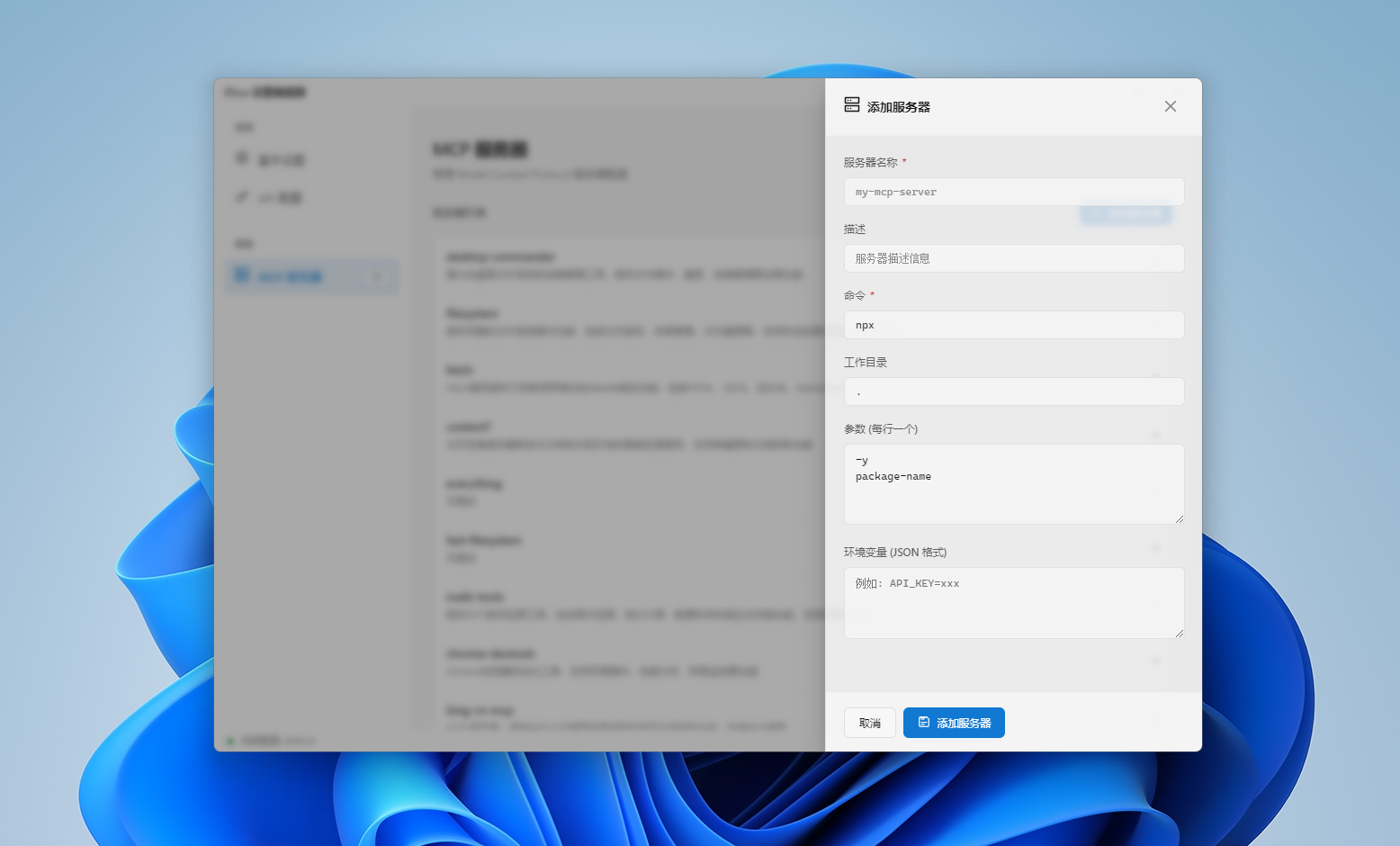Select the 工作目录 input field
Image resolution: width=1400 pixels, height=846 pixels.
pos(1013,391)
